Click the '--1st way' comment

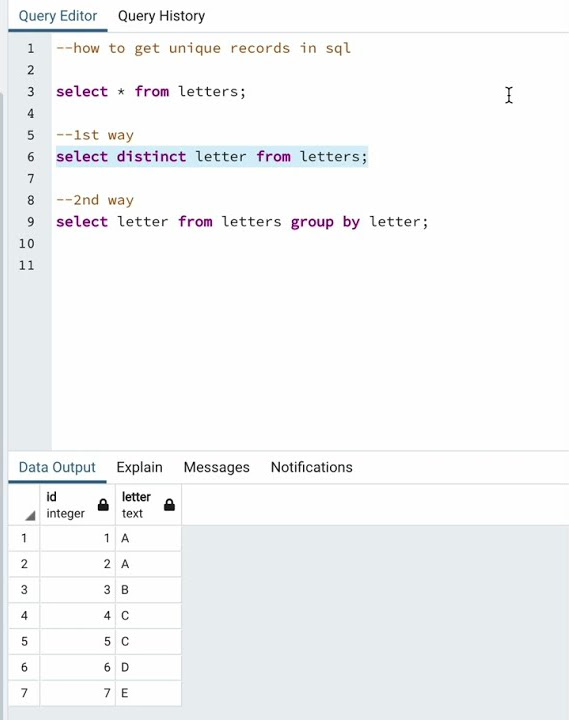[x=95, y=135]
